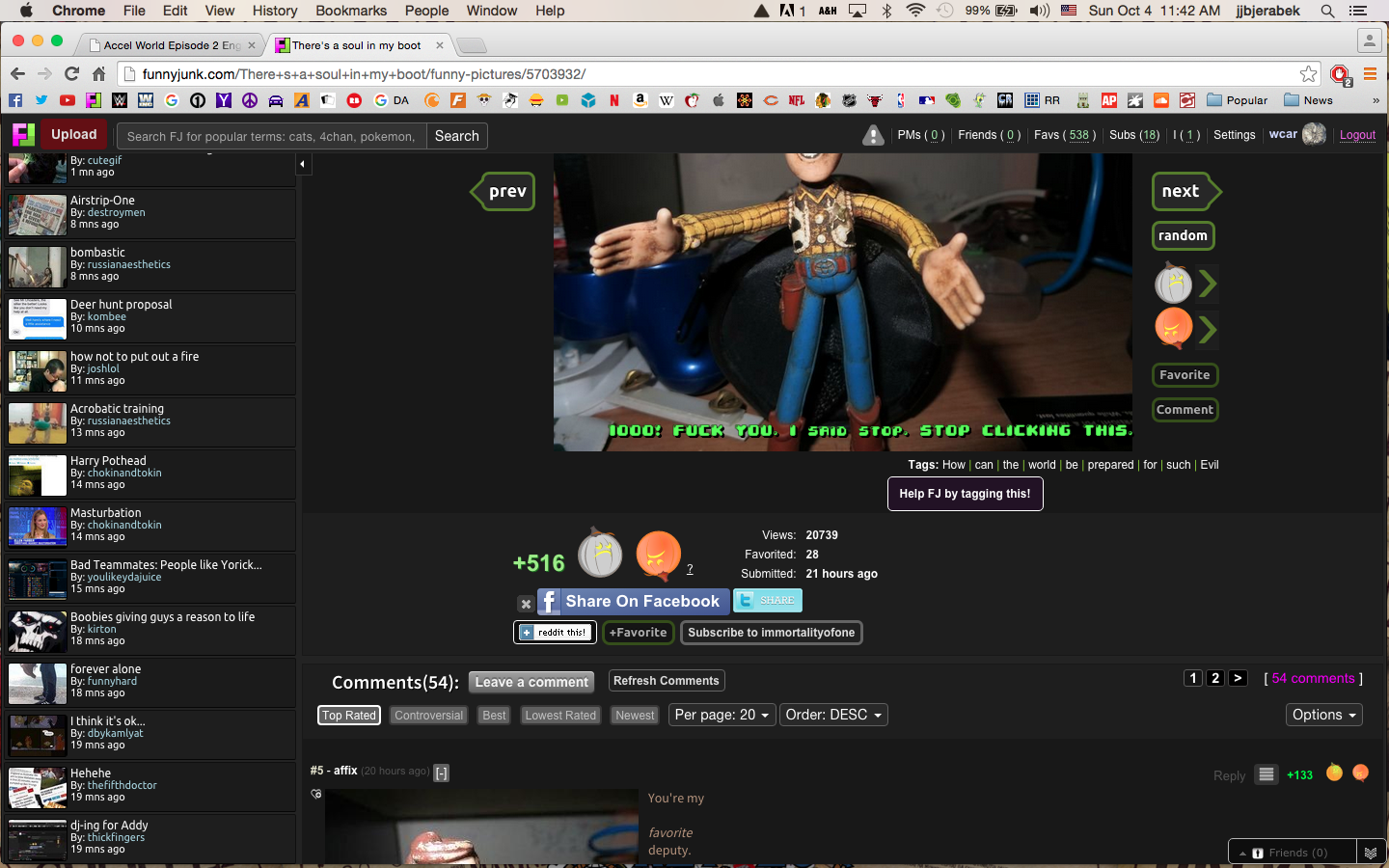This screenshot has height=868, width=1389.
Task: Thumb up affix's comment
Action: click(1334, 773)
